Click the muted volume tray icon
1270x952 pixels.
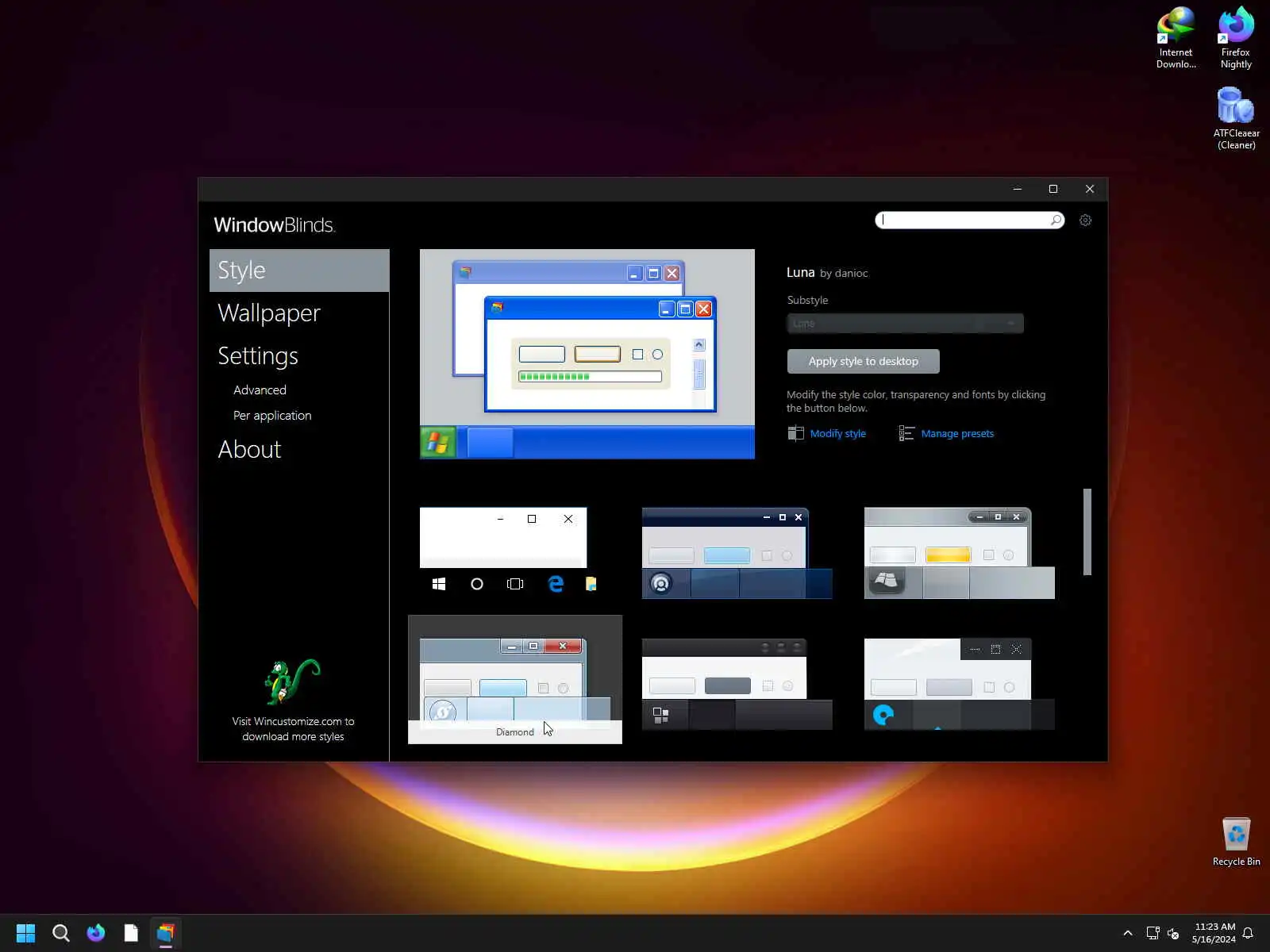coord(1173,933)
